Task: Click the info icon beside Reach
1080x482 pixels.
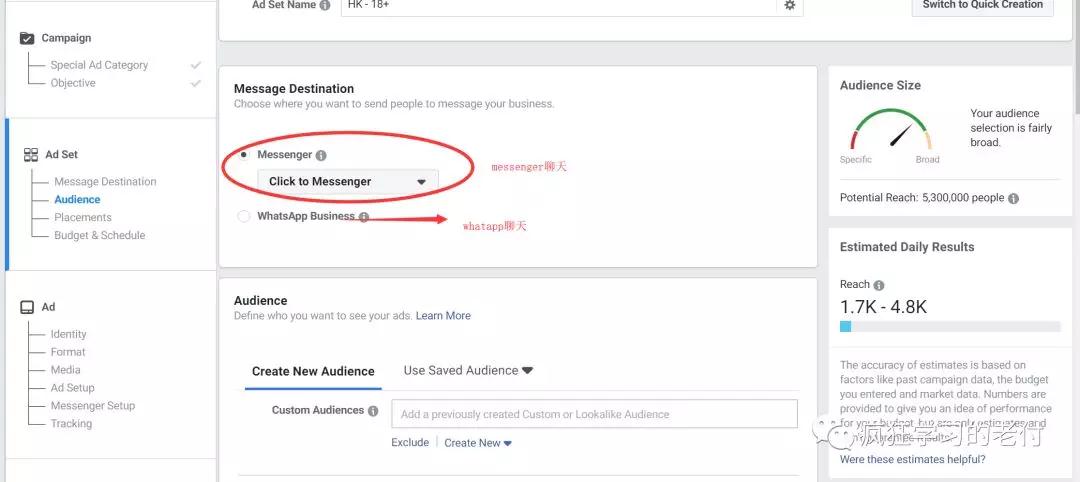Action: tap(879, 285)
